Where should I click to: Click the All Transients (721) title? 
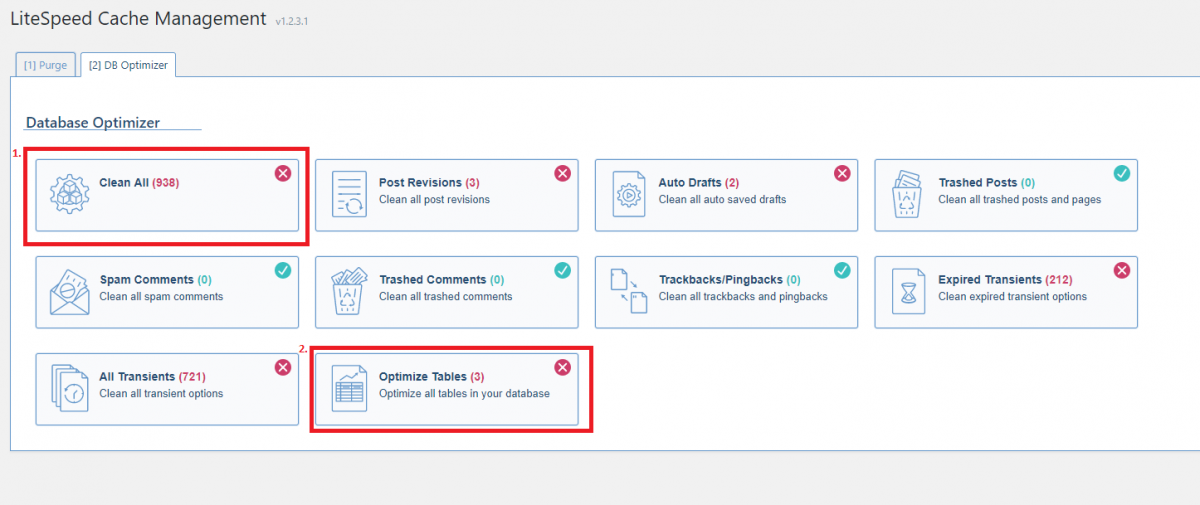pos(152,377)
